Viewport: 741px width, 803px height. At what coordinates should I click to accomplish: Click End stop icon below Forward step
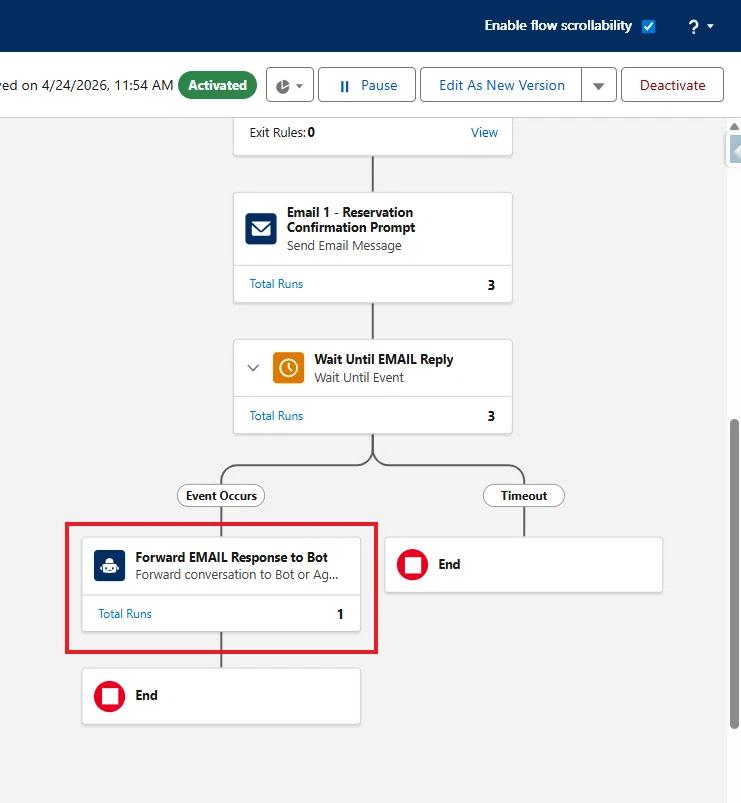tap(110, 696)
